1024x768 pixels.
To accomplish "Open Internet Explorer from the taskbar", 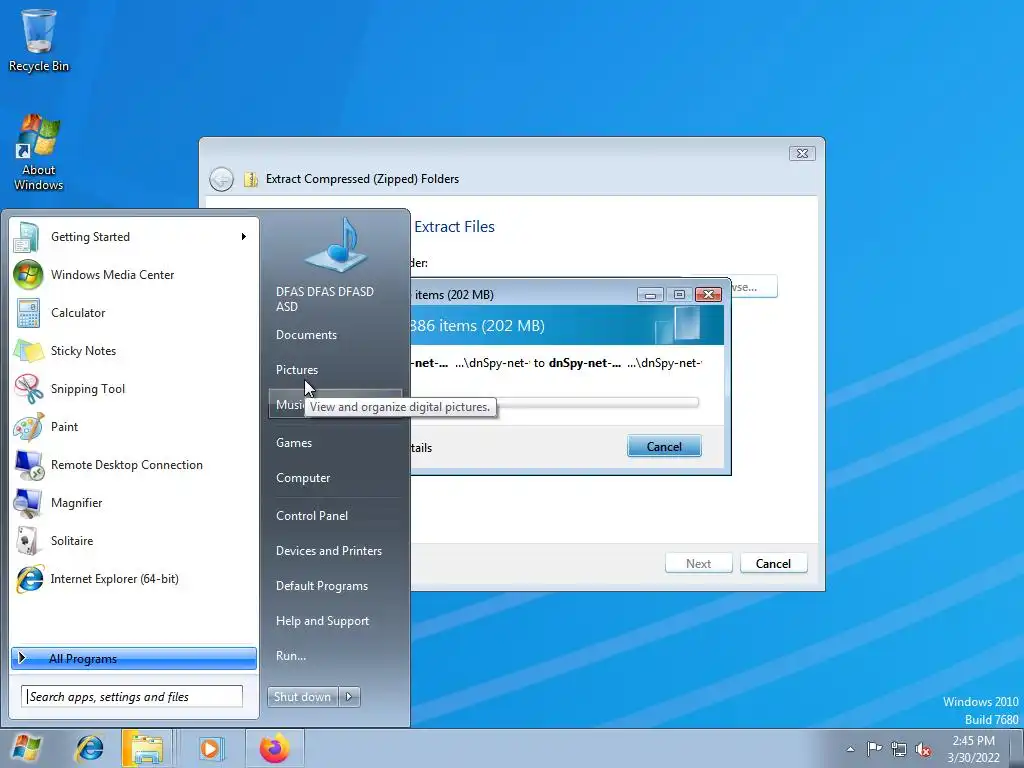I will [89, 748].
